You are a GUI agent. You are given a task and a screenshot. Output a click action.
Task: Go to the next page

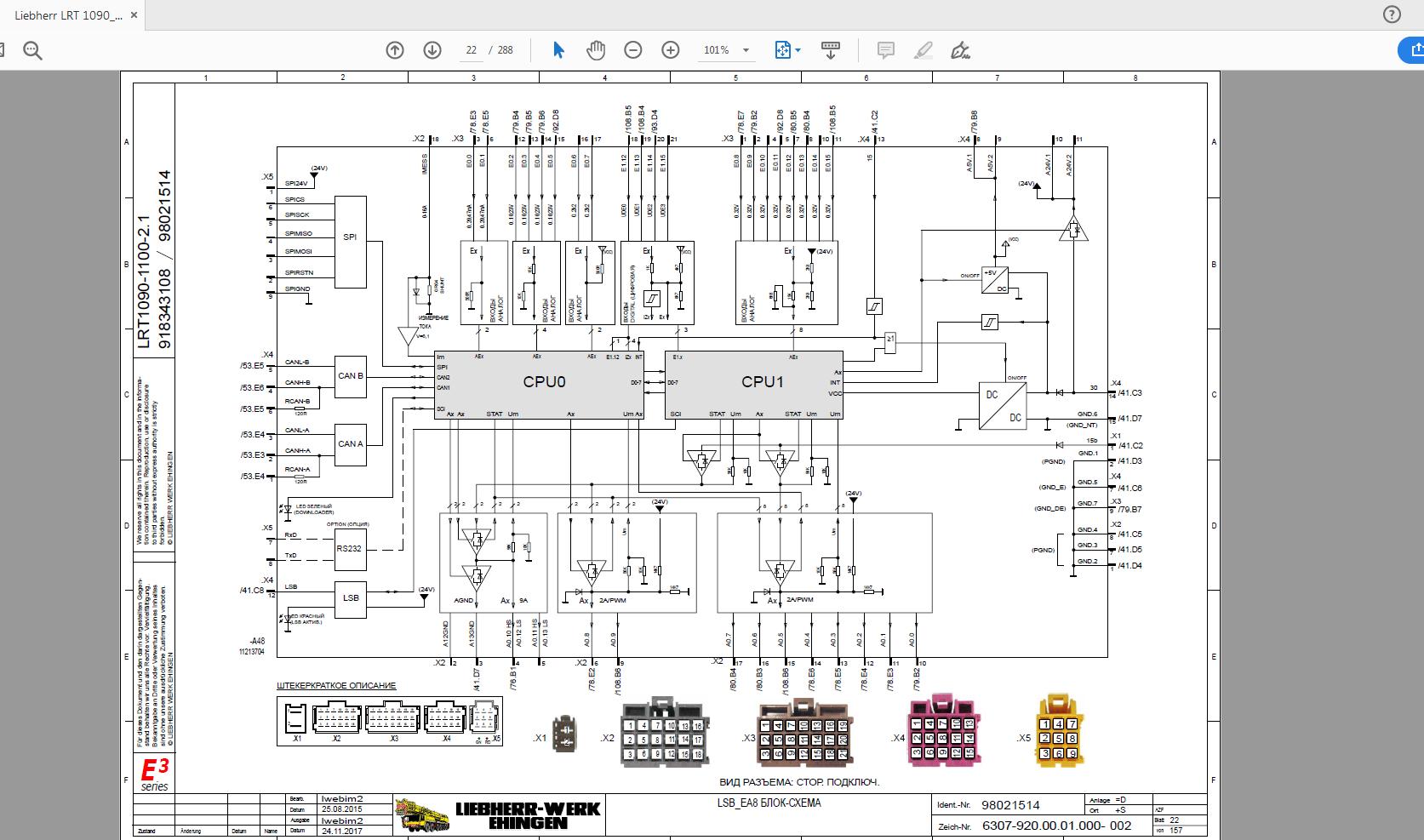point(432,50)
